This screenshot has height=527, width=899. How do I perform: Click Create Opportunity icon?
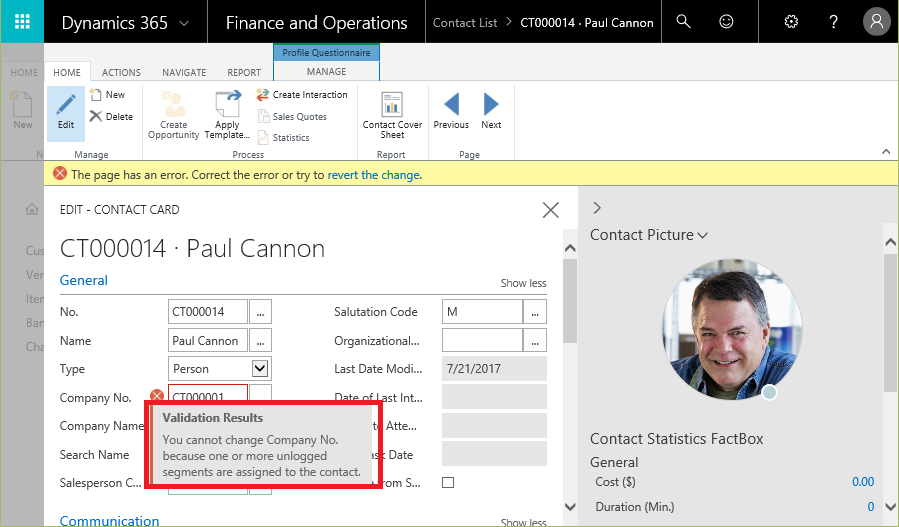tap(173, 115)
